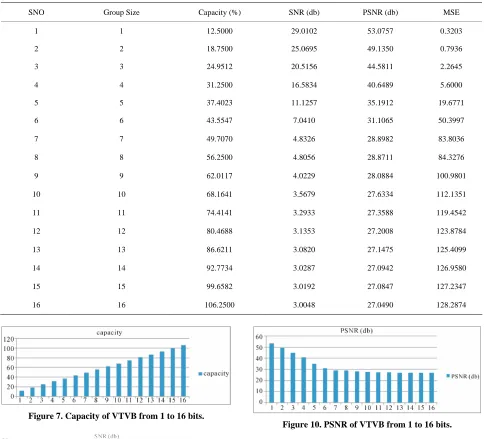
Task: Click the 120 y-axis label on capacity chart
Action: coord(9,339)
